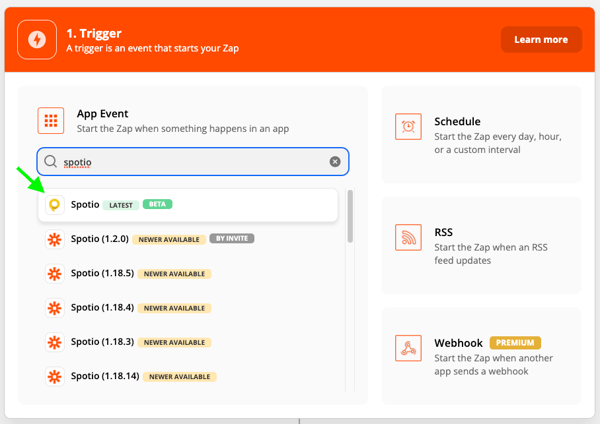Choose Spotio (1.18.4) from the list
The image size is (600, 424).
188,308
